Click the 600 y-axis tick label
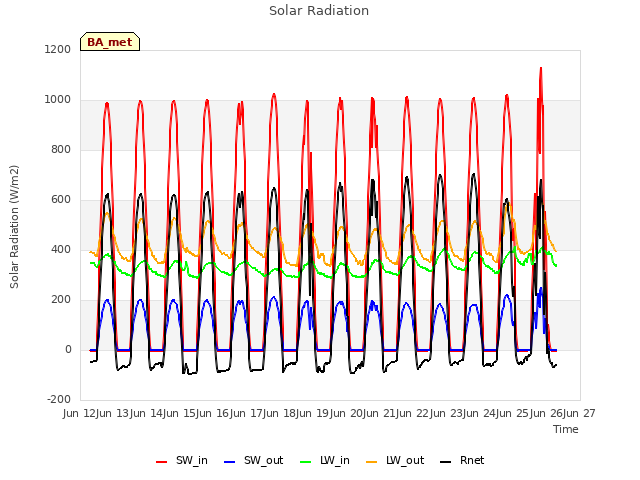This screenshot has width=640, height=480. 61,200
